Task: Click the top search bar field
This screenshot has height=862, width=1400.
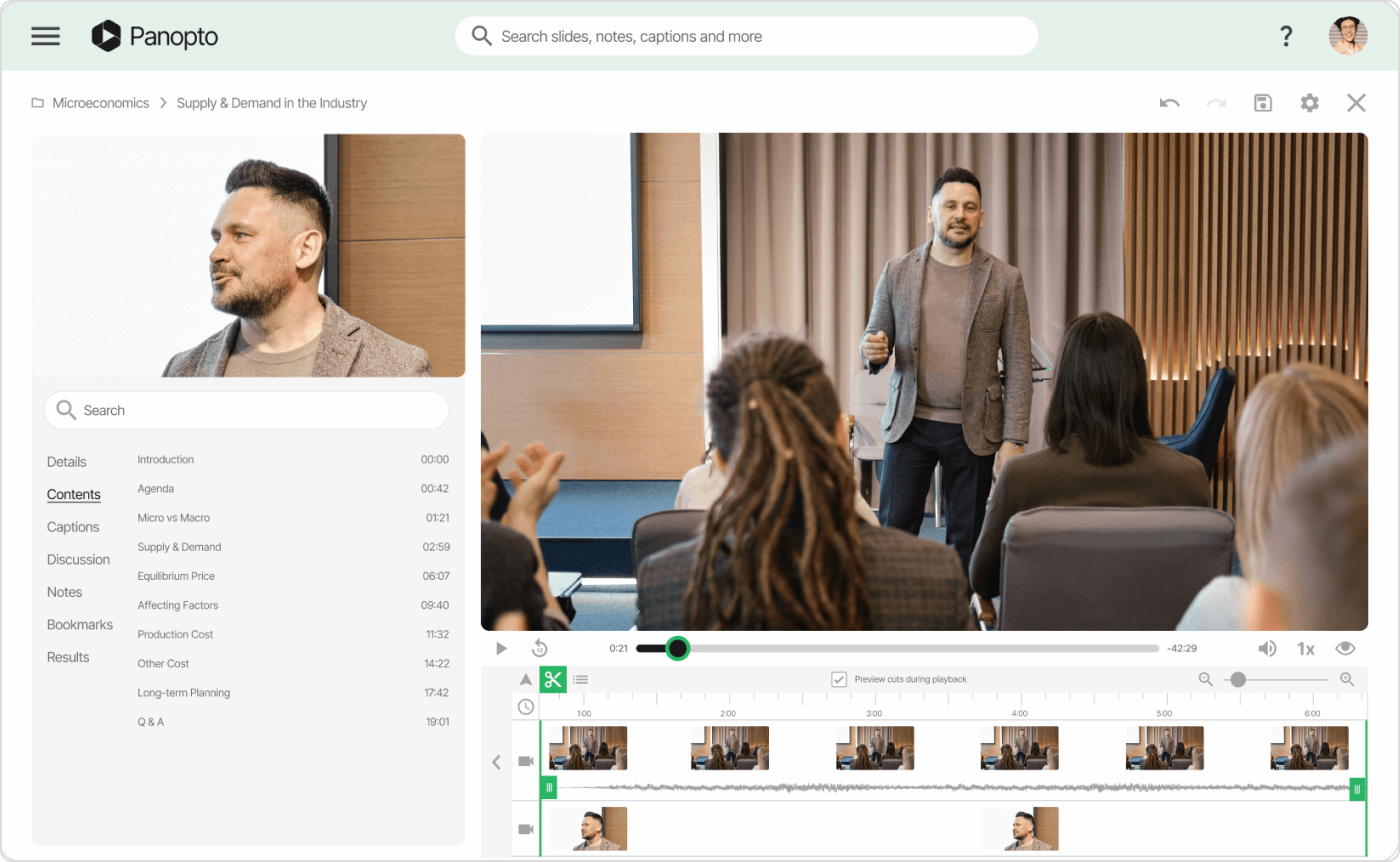Action: click(746, 37)
